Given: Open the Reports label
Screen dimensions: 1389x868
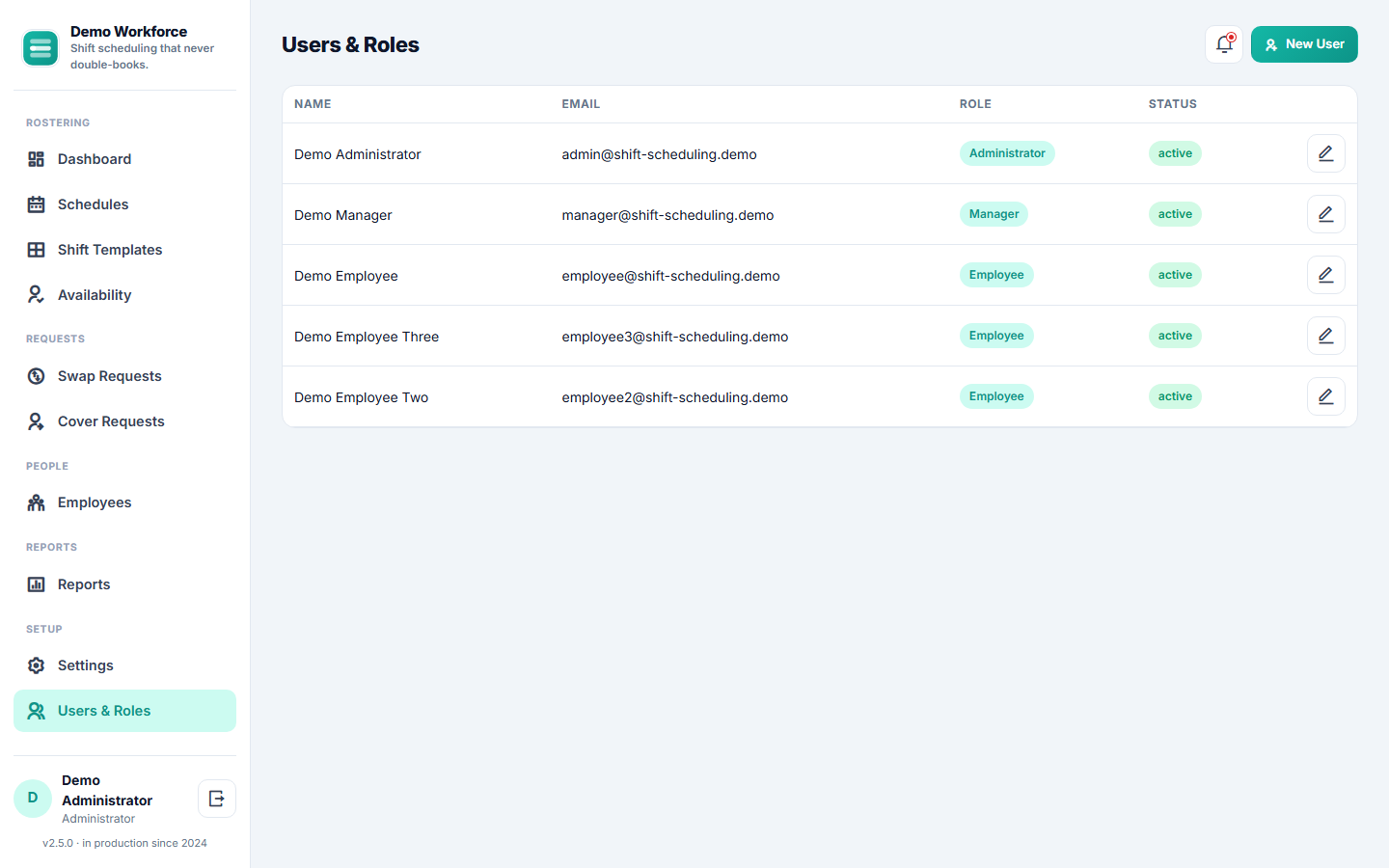Looking at the screenshot, I should point(84,584).
